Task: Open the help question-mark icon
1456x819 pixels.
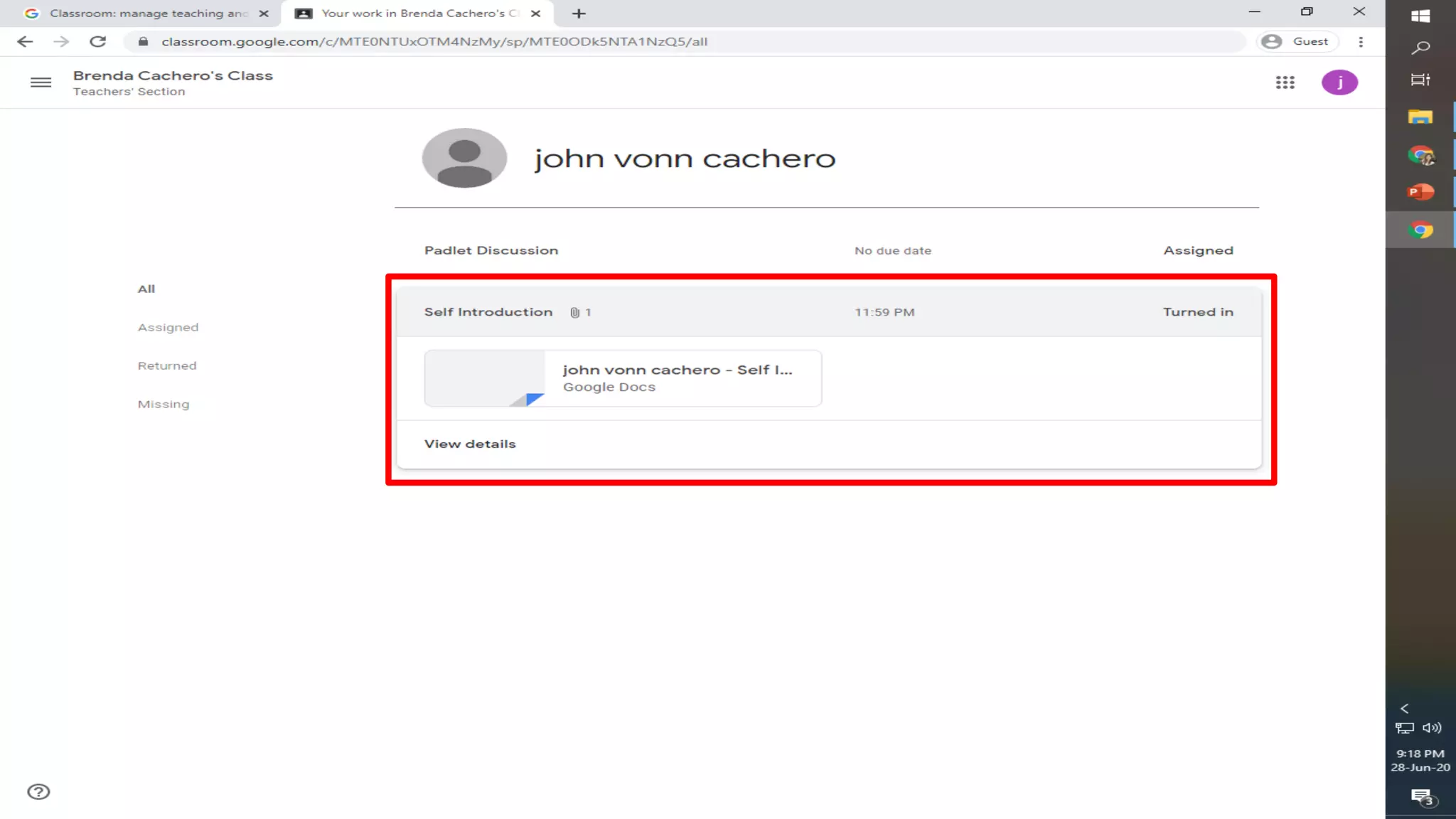Action: click(38, 791)
